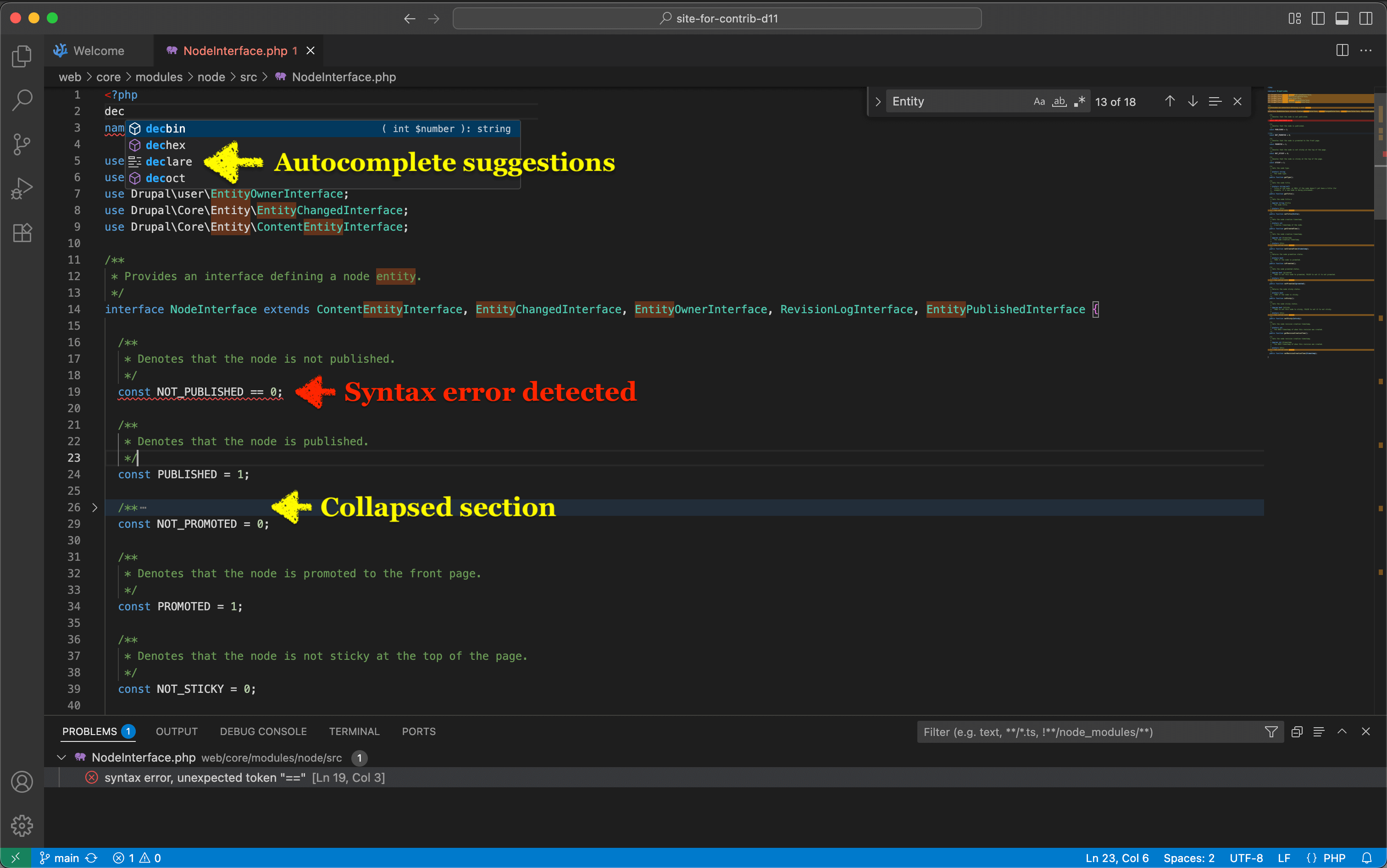Maximize the panel with chevron-up icon
The width and height of the screenshot is (1387, 868).
coord(1342,732)
